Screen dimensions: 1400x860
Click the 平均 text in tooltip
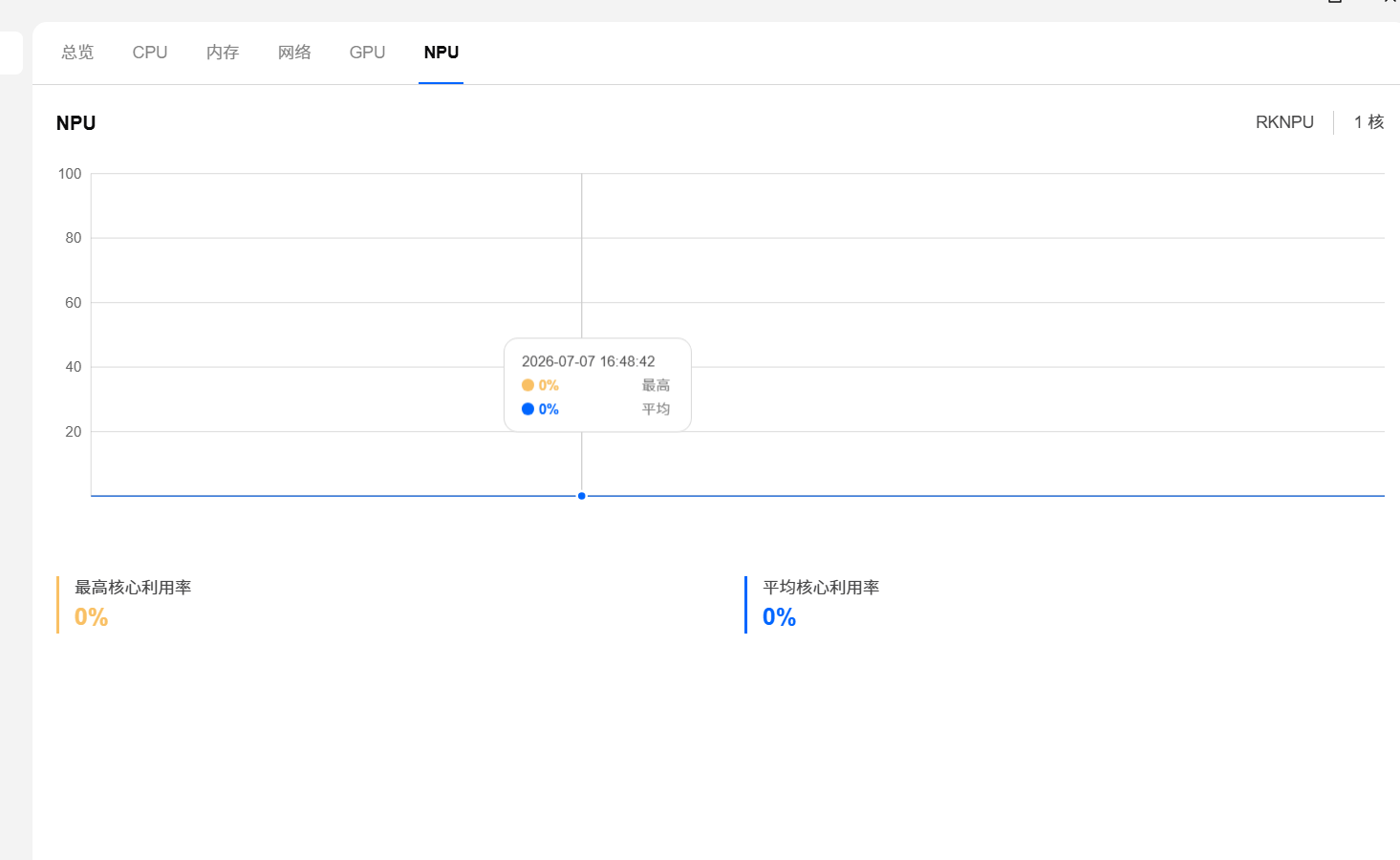pyautogui.click(x=656, y=409)
